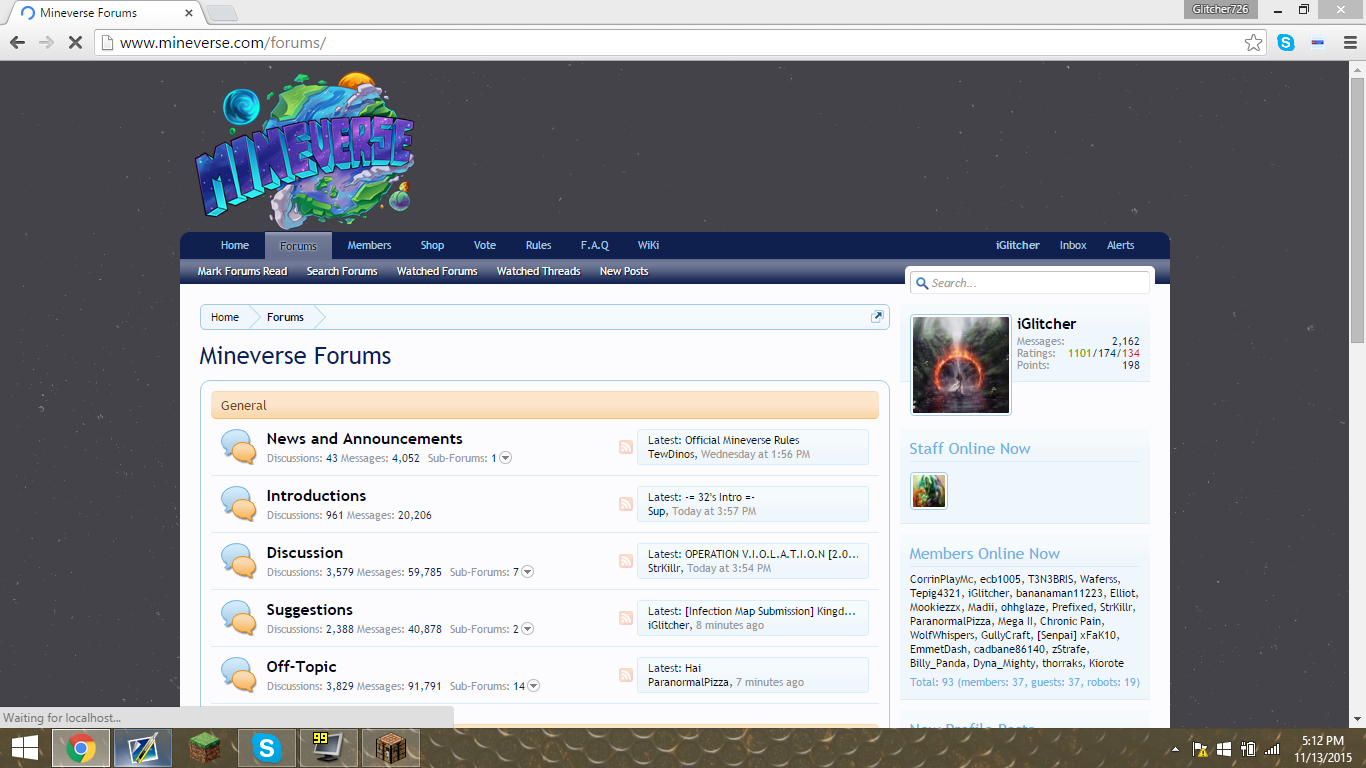Open the News and Announcements forum title

point(364,439)
